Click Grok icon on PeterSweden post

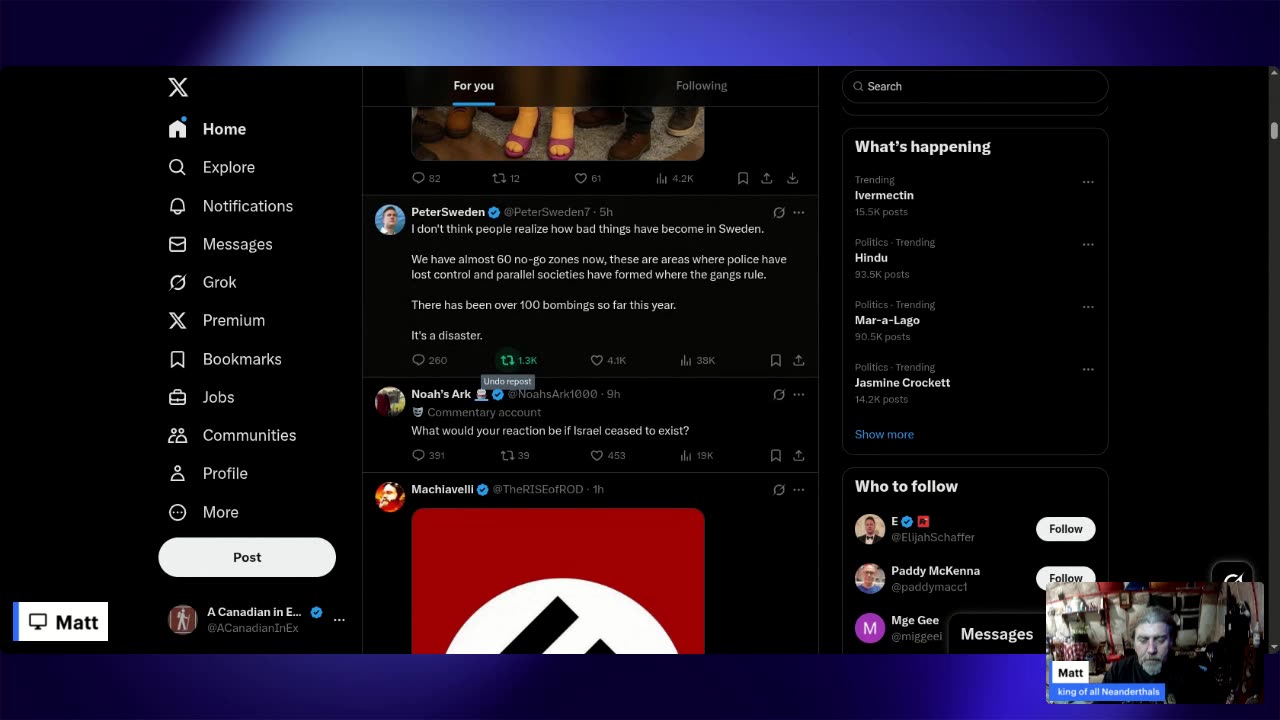[x=779, y=212]
